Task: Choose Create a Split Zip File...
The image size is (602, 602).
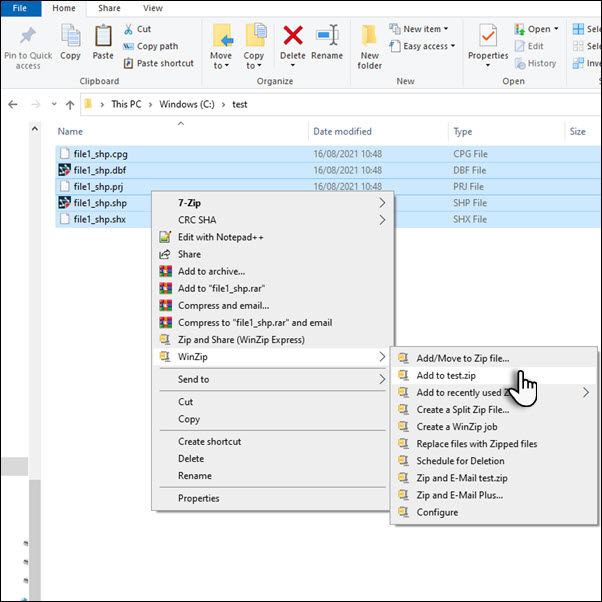Action: click(x=494, y=410)
